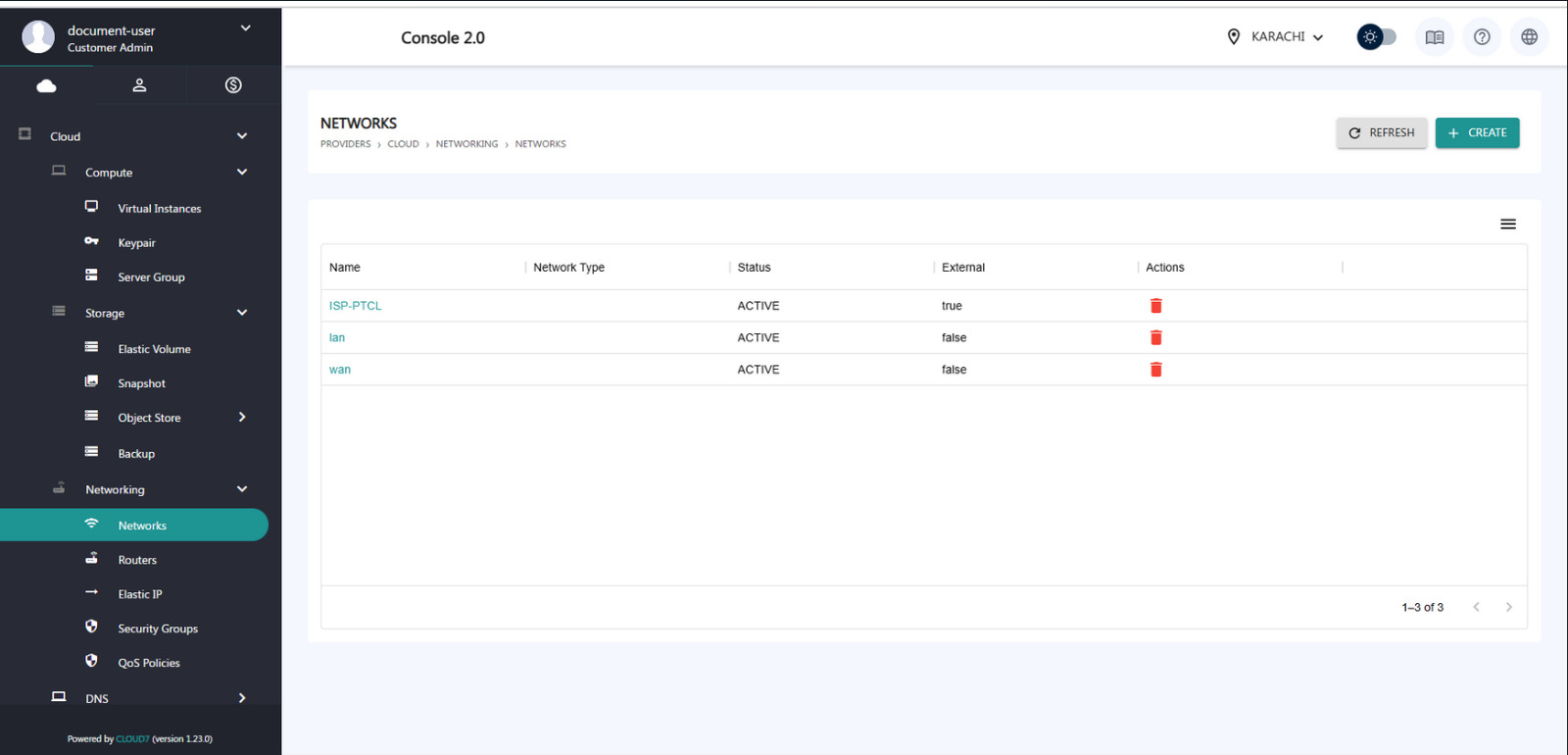This screenshot has width=1568, height=755.
Task: Select the cloud icon tab in sidebar
Action: pos(46,85)
